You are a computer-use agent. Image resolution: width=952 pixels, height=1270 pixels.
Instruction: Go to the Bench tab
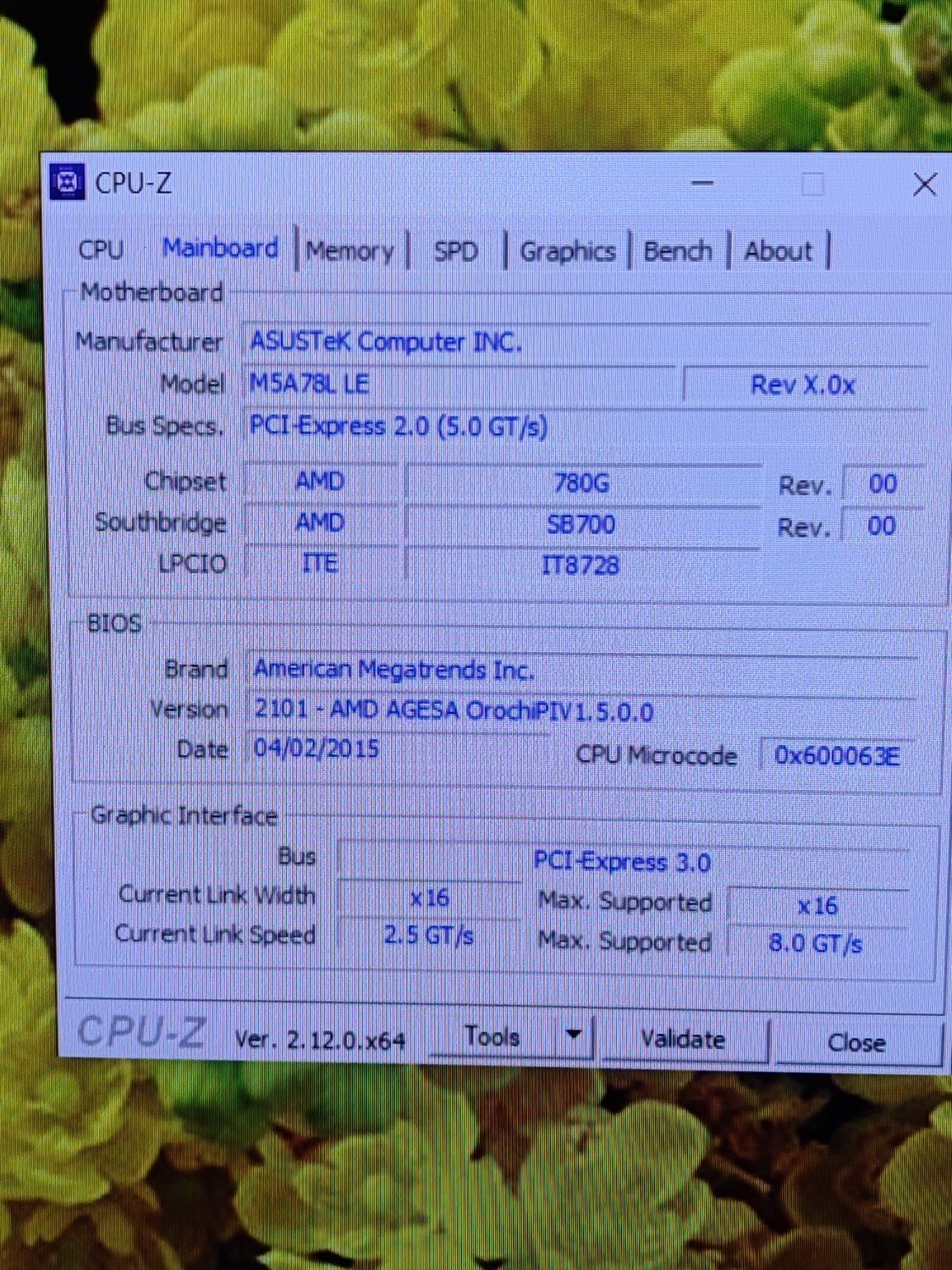click(x=678, y=251)
